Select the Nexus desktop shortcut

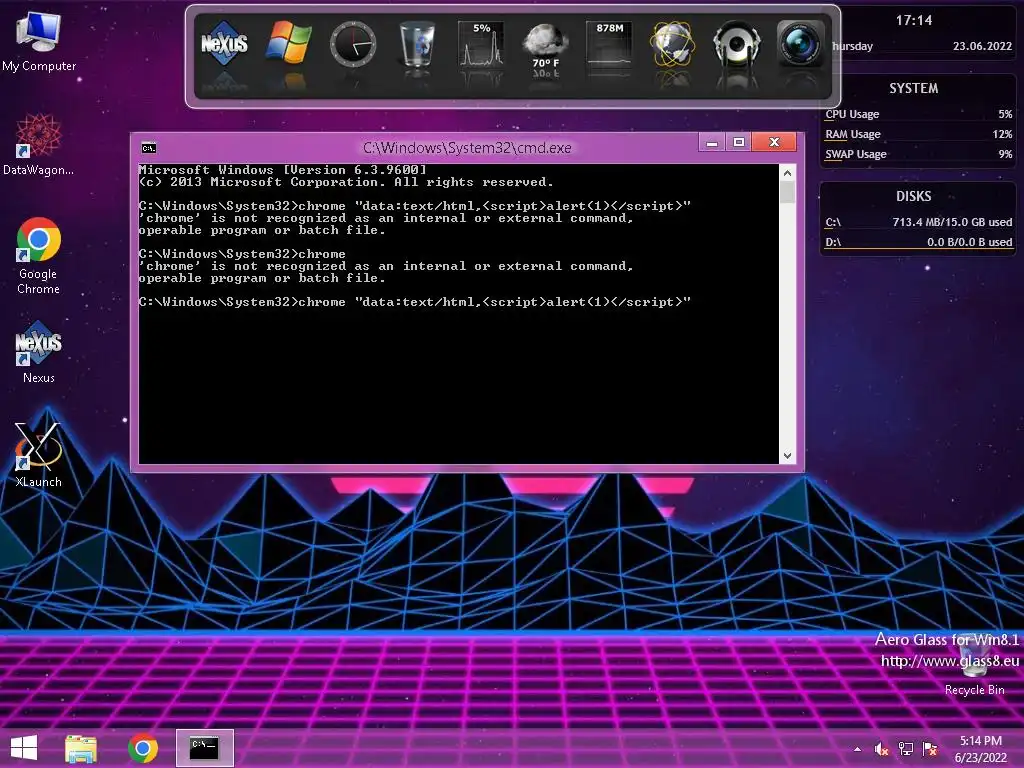click(39, 352)
